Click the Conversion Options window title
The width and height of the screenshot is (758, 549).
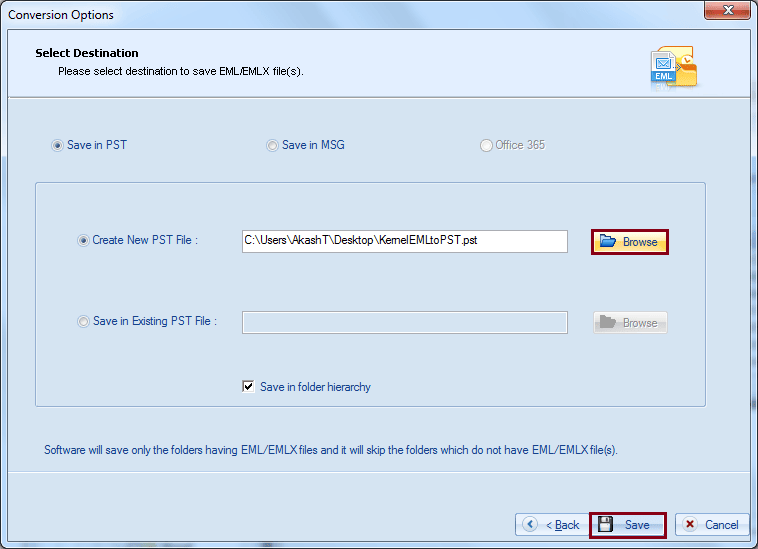[x=61, y=15]
